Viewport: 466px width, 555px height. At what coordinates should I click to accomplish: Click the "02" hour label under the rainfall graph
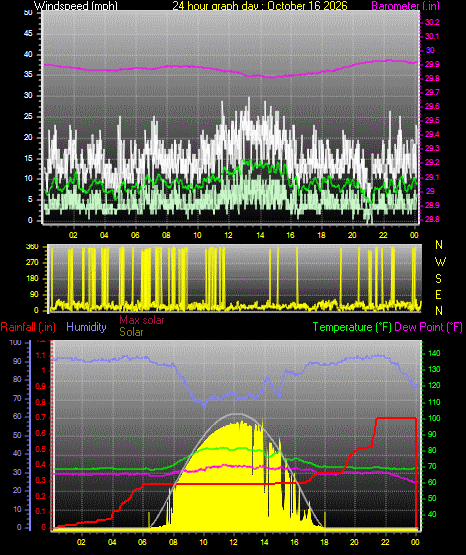coord(81,542)
